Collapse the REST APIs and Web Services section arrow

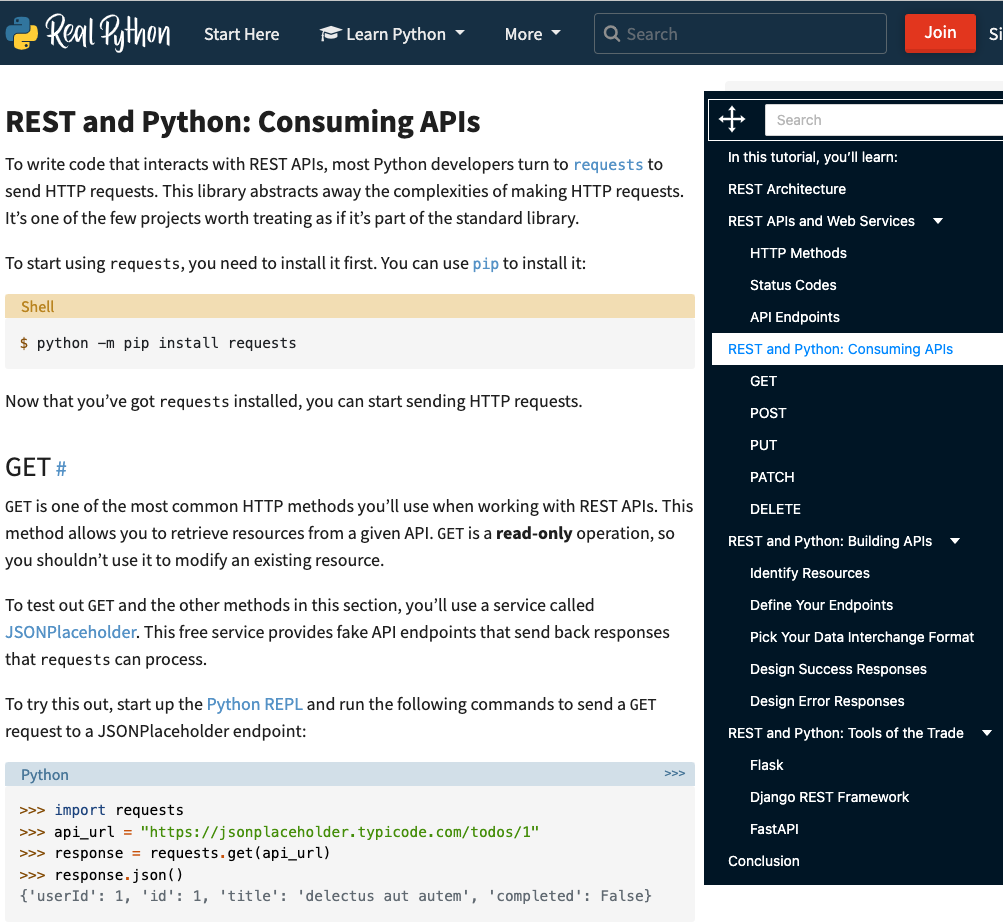pyautogui.click(x=938, y=221)
